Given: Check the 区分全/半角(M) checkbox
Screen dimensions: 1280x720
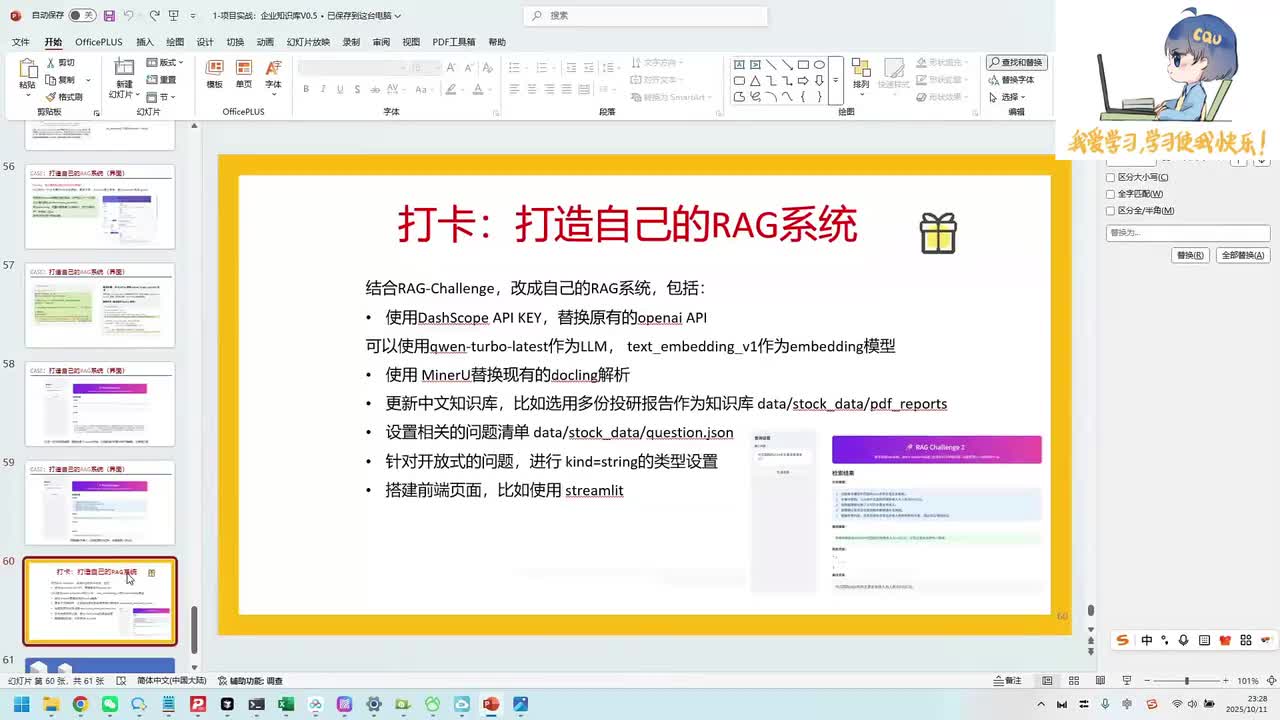Looking at the screenshot, I should (1110, 211).
